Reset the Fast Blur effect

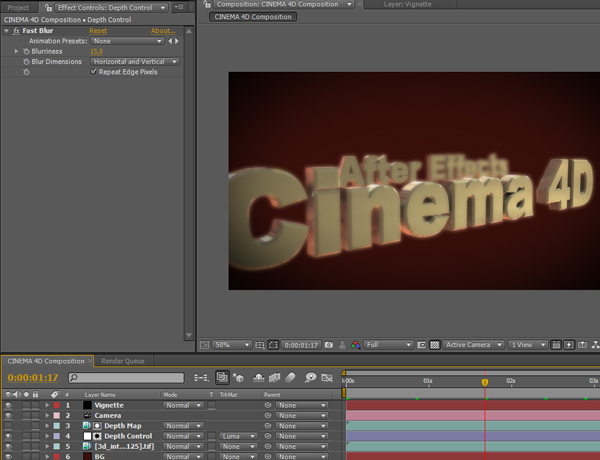coord(98,31)
